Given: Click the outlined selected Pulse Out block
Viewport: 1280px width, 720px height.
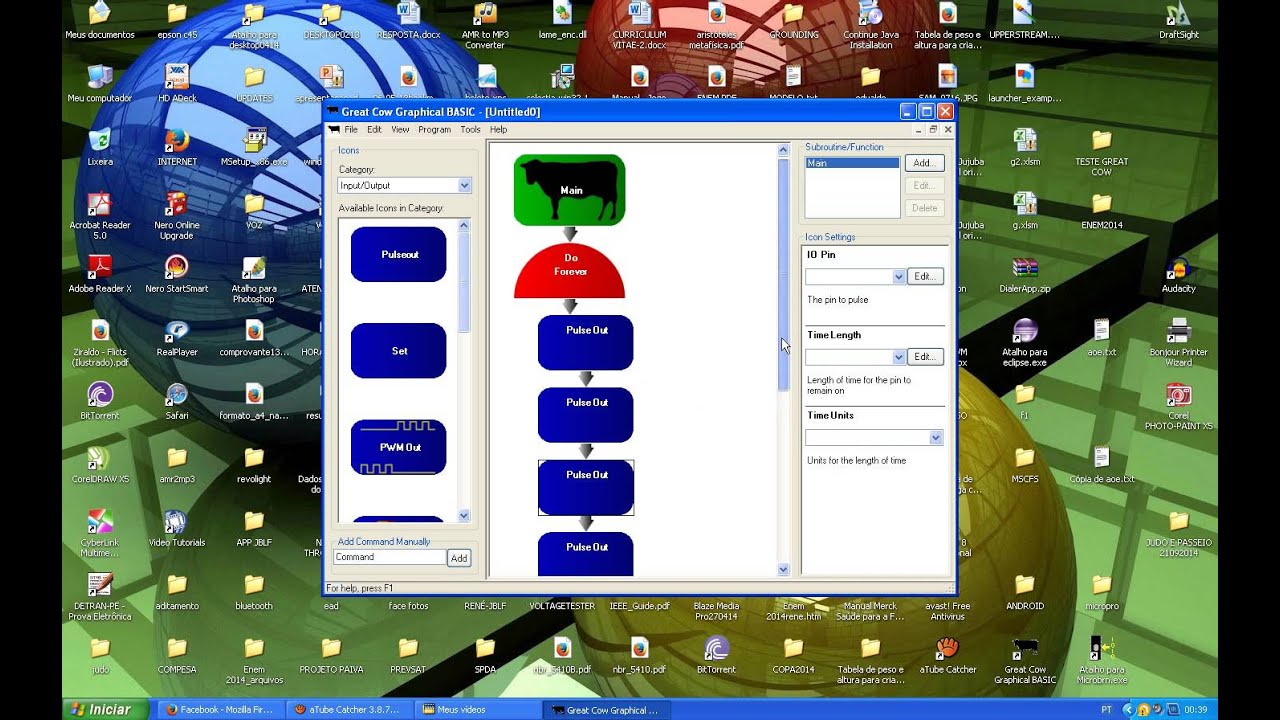Looking at the screenshot, I should click(x=586, y=488).
